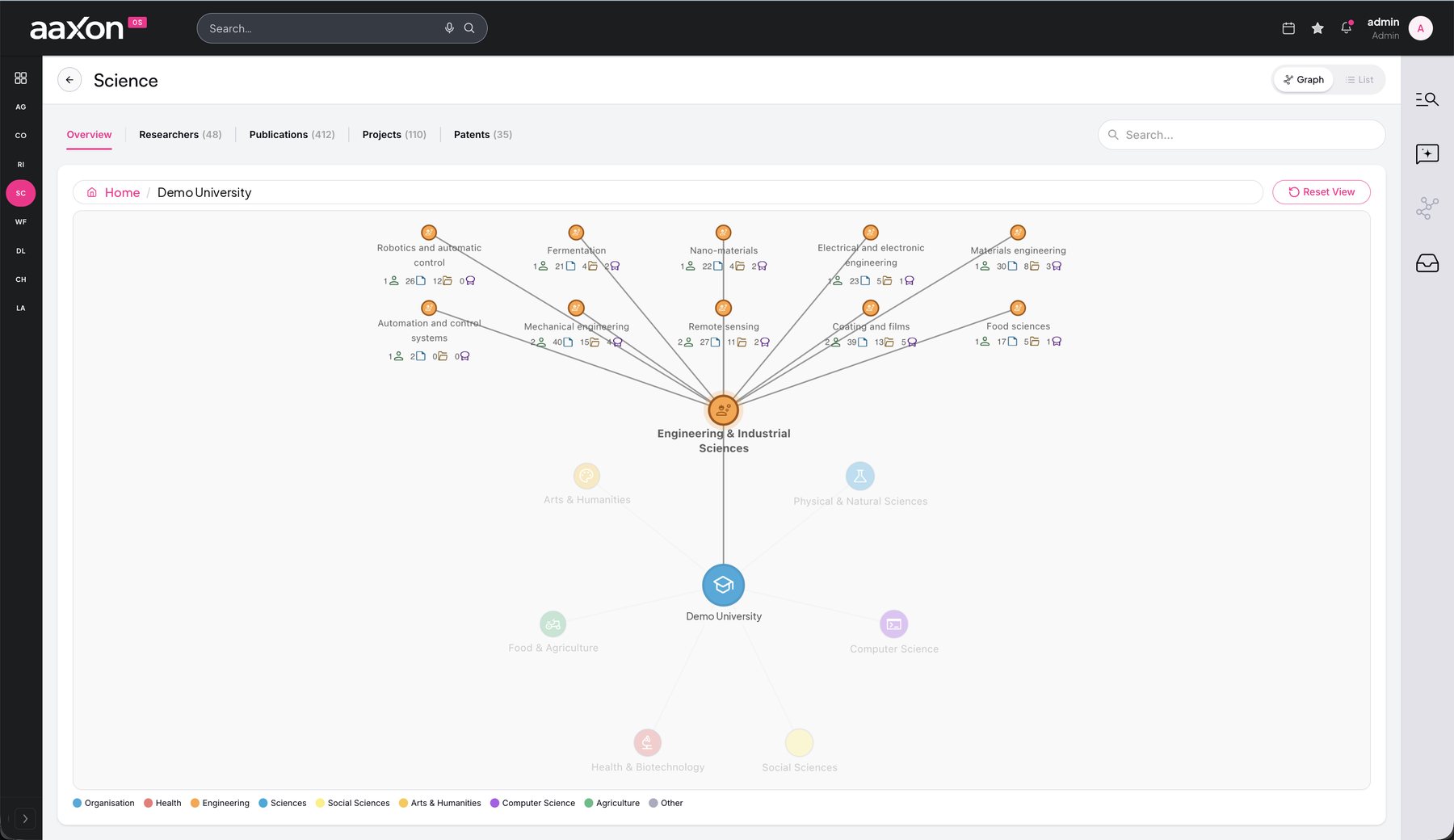Open the dashboard grid icon in sidebar

[x=21, y=78]
